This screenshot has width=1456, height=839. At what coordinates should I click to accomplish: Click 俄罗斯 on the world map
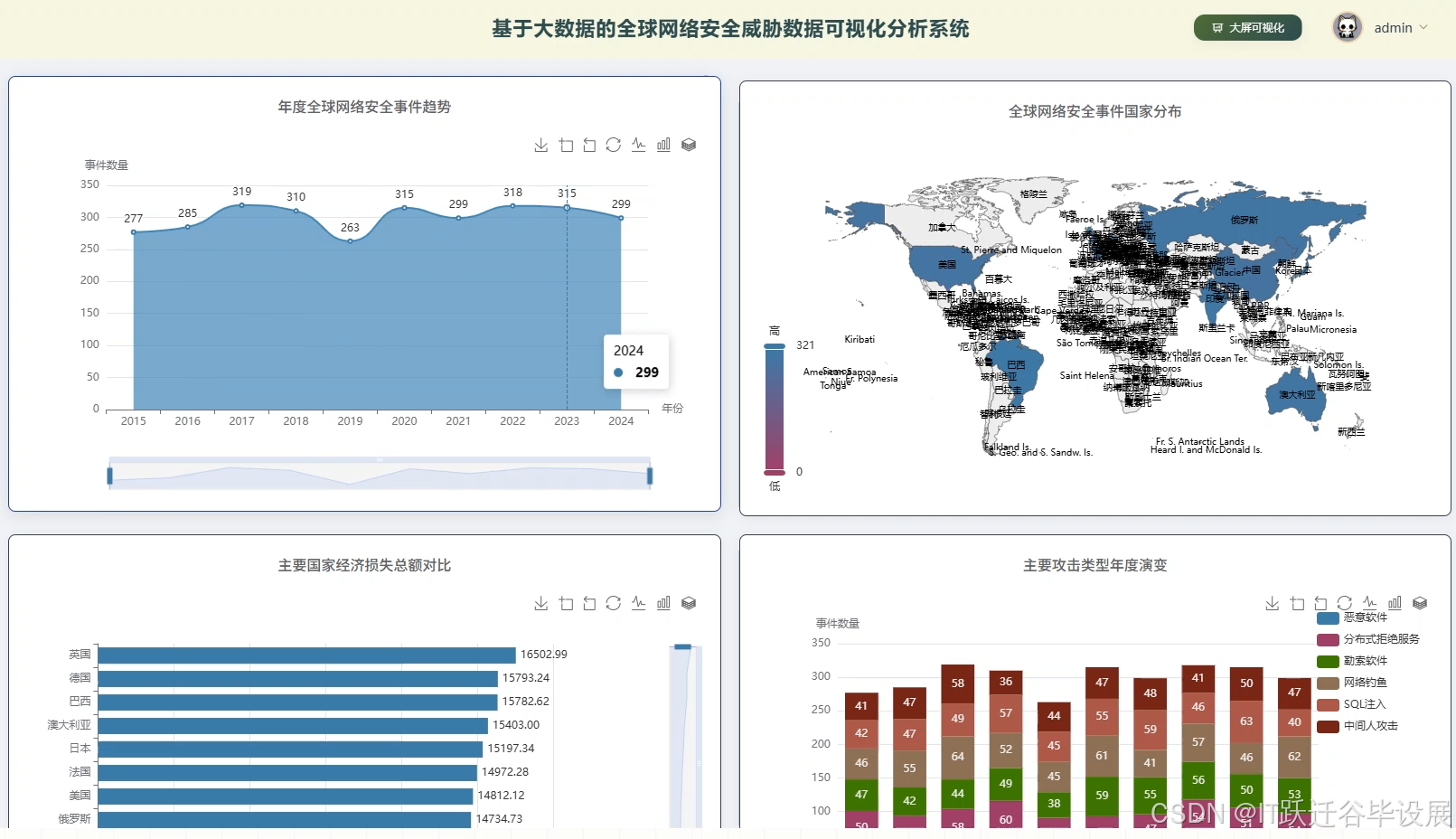(x=1245, y=221)
